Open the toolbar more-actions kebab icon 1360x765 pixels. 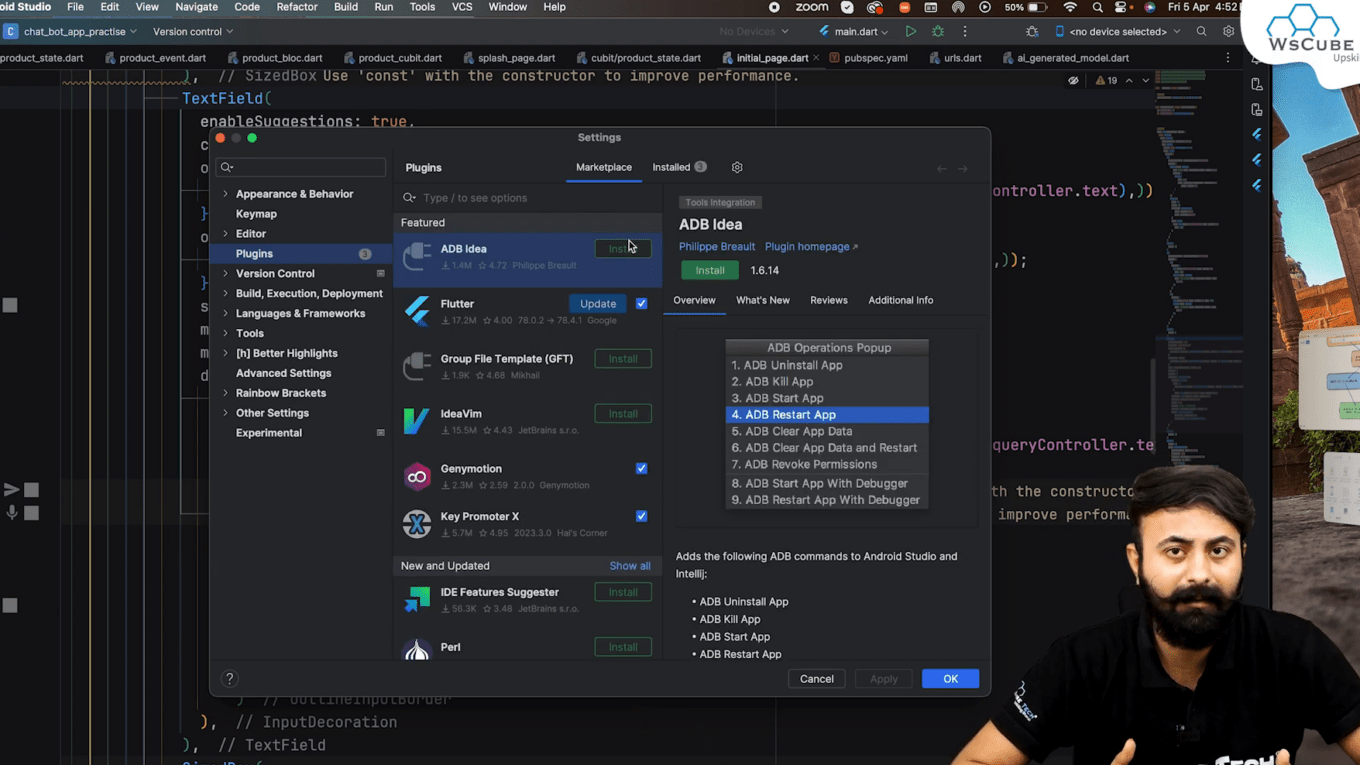click(x=965, y=32)
